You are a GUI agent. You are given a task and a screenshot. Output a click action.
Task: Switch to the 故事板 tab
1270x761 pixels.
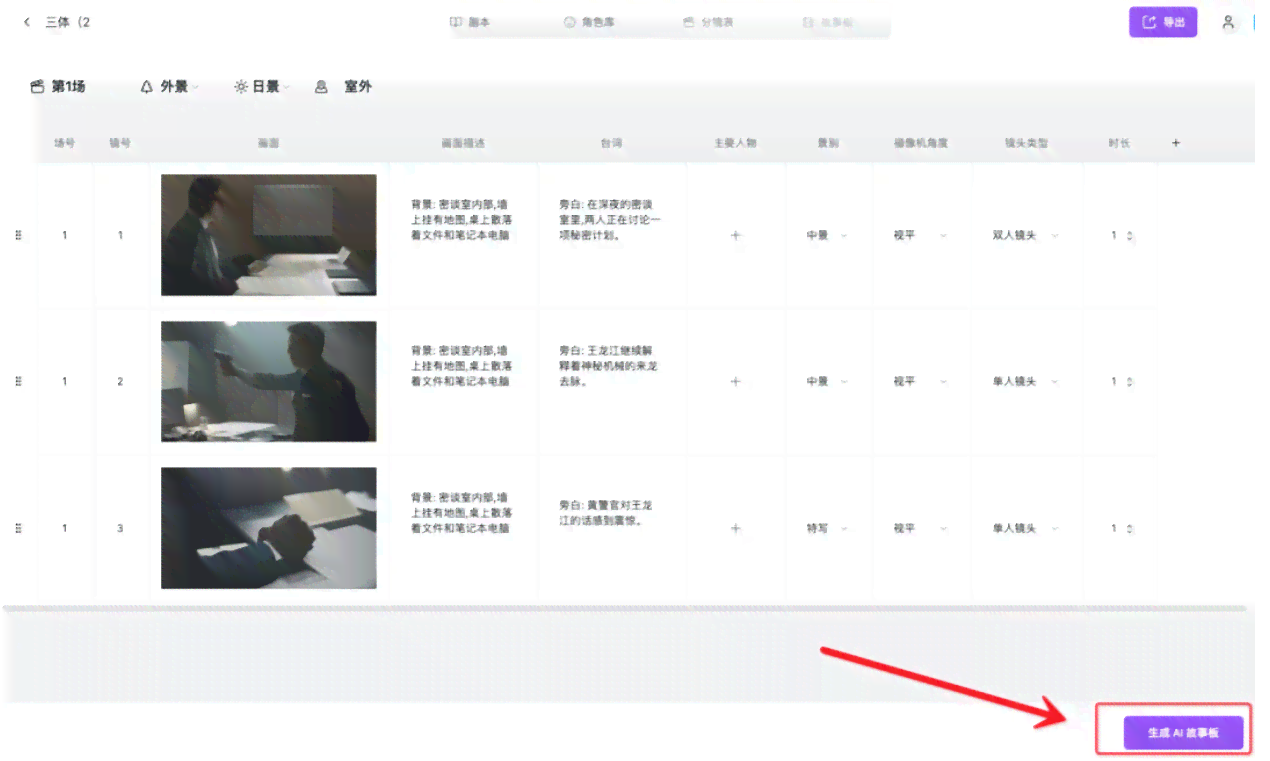828,22
